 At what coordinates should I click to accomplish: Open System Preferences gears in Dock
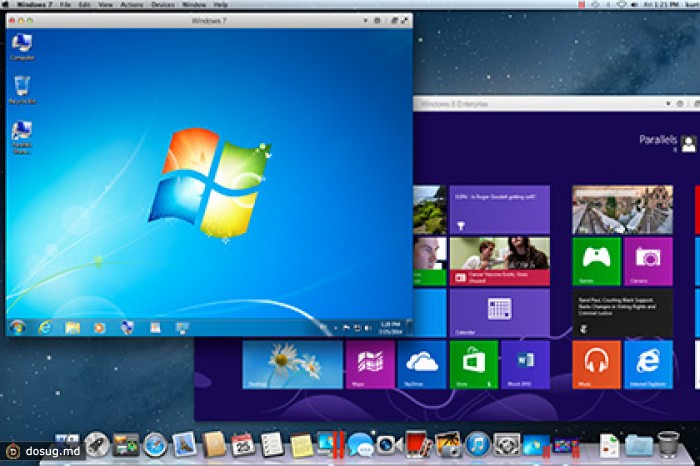[x=507, y=445]
